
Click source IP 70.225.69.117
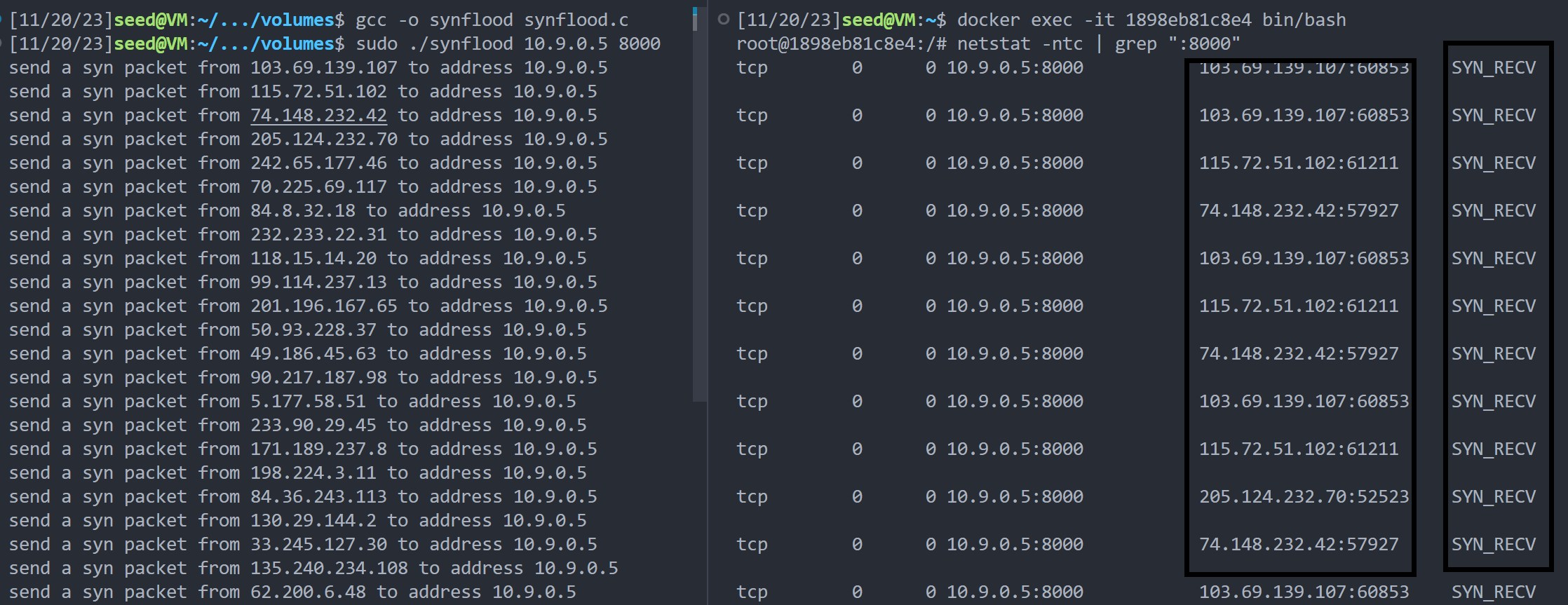coord(318,186)
